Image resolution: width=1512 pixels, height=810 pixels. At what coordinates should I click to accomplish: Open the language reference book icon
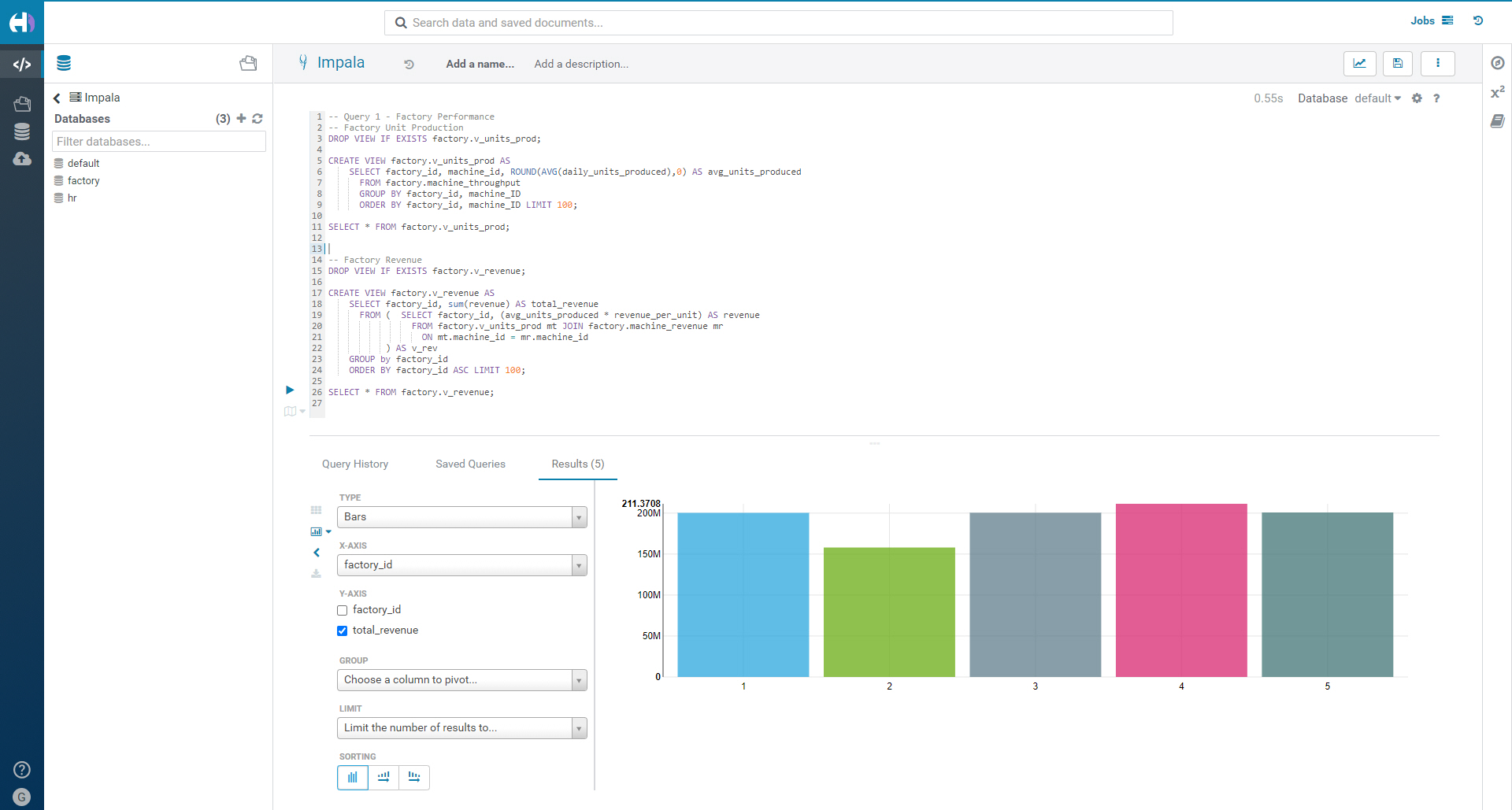(x=1498, y=120)
